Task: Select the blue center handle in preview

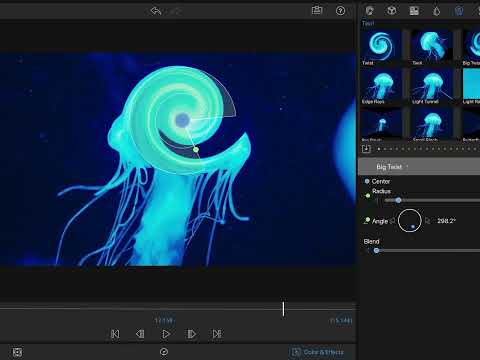Action: pyautogui.click(x=182, y=120)
